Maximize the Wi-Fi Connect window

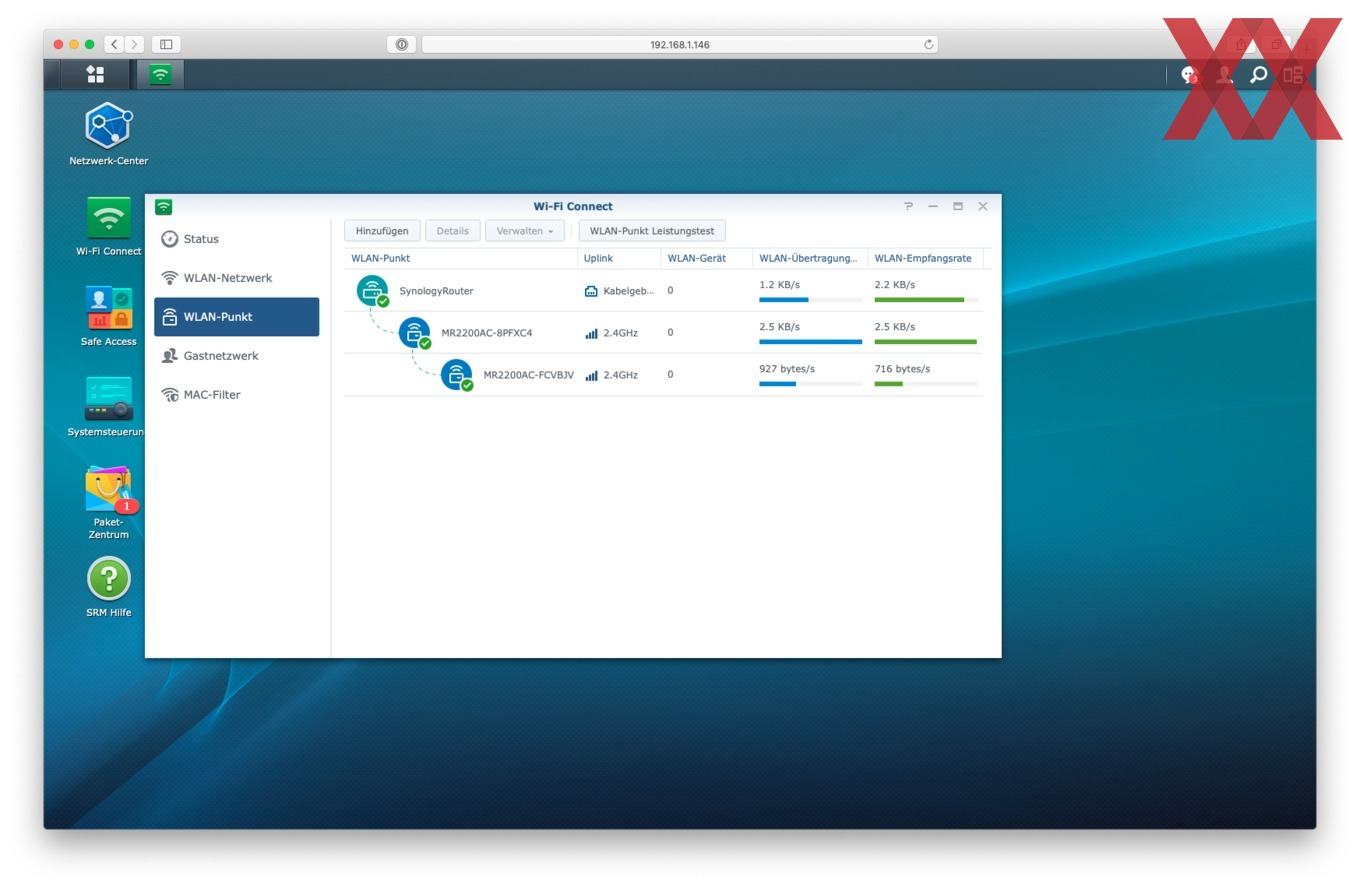pyautogui.click(x=957, y=206)
